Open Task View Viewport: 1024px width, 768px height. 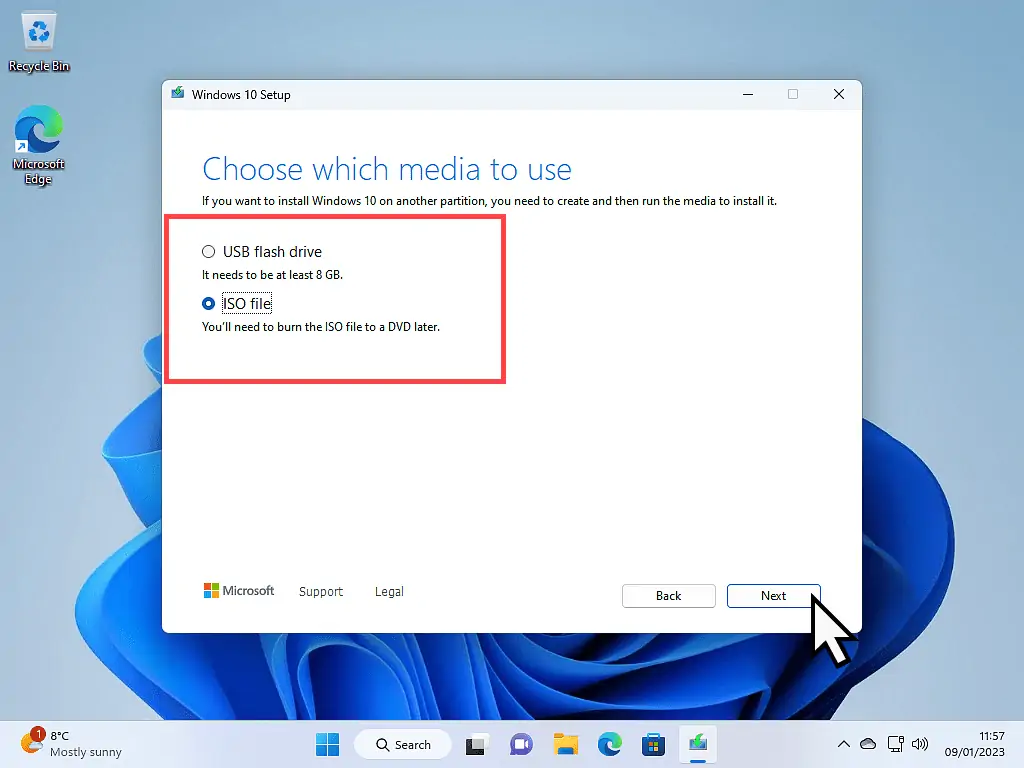[475, 744]
